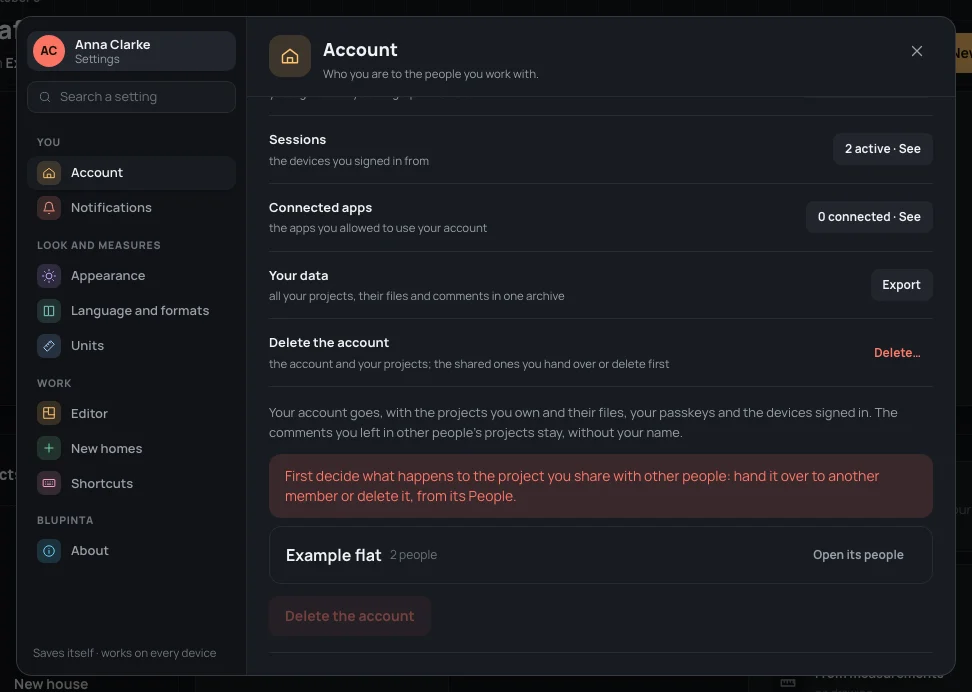Select Language and formats
Viewport: 972px width, 692px height.
(131, 311)
